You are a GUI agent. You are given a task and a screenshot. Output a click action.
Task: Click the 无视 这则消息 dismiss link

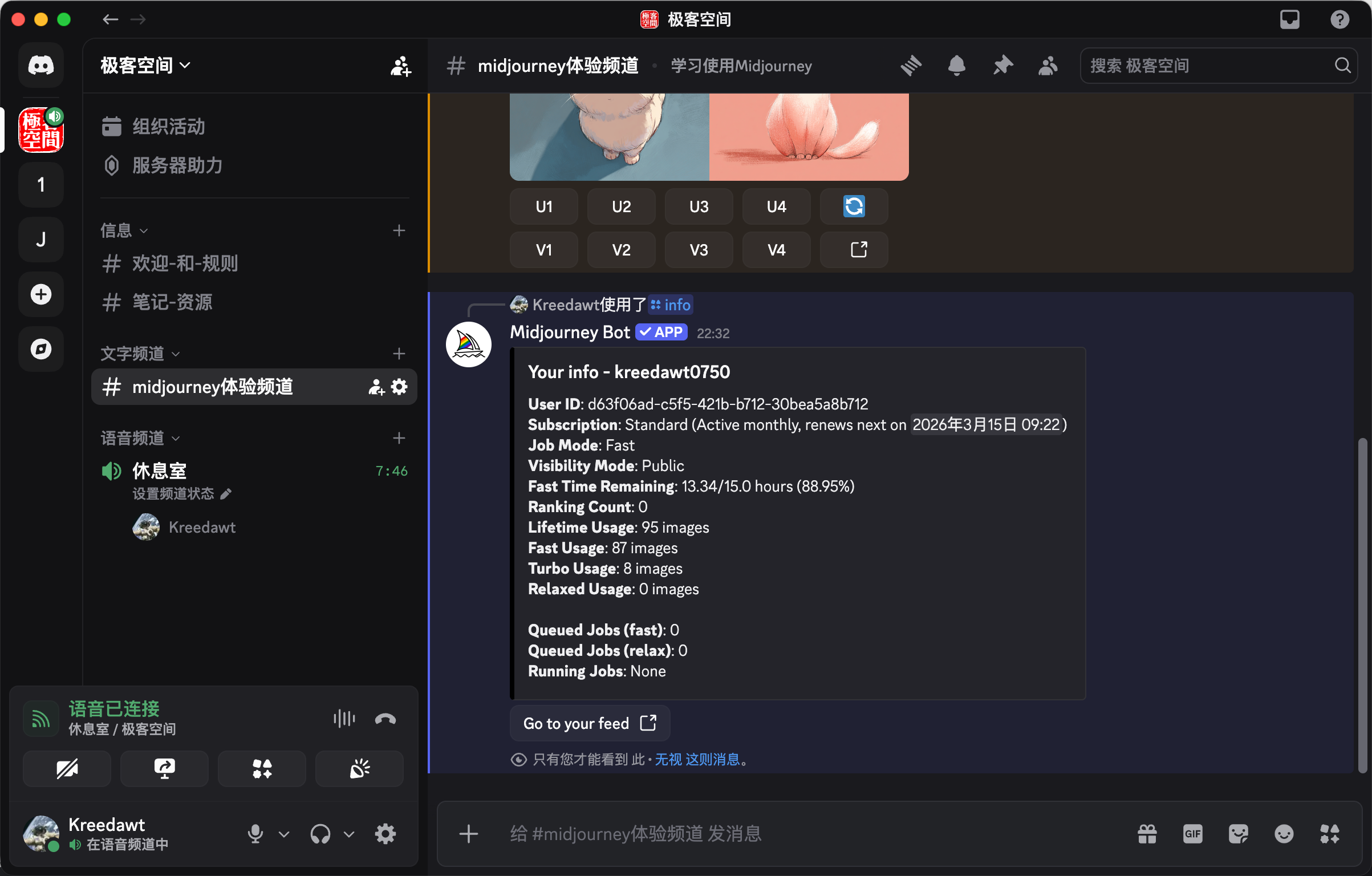(697, 759)
